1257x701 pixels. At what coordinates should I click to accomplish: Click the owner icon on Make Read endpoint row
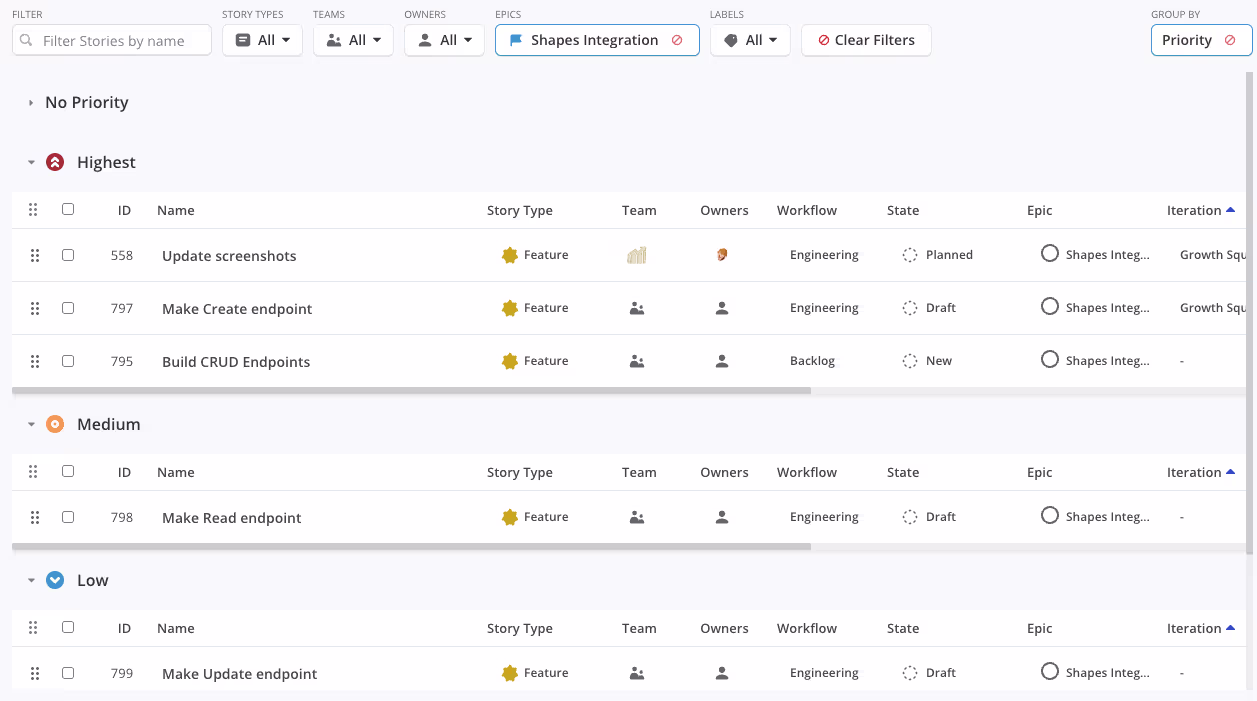pyautogui.click(x=722, y=517)
